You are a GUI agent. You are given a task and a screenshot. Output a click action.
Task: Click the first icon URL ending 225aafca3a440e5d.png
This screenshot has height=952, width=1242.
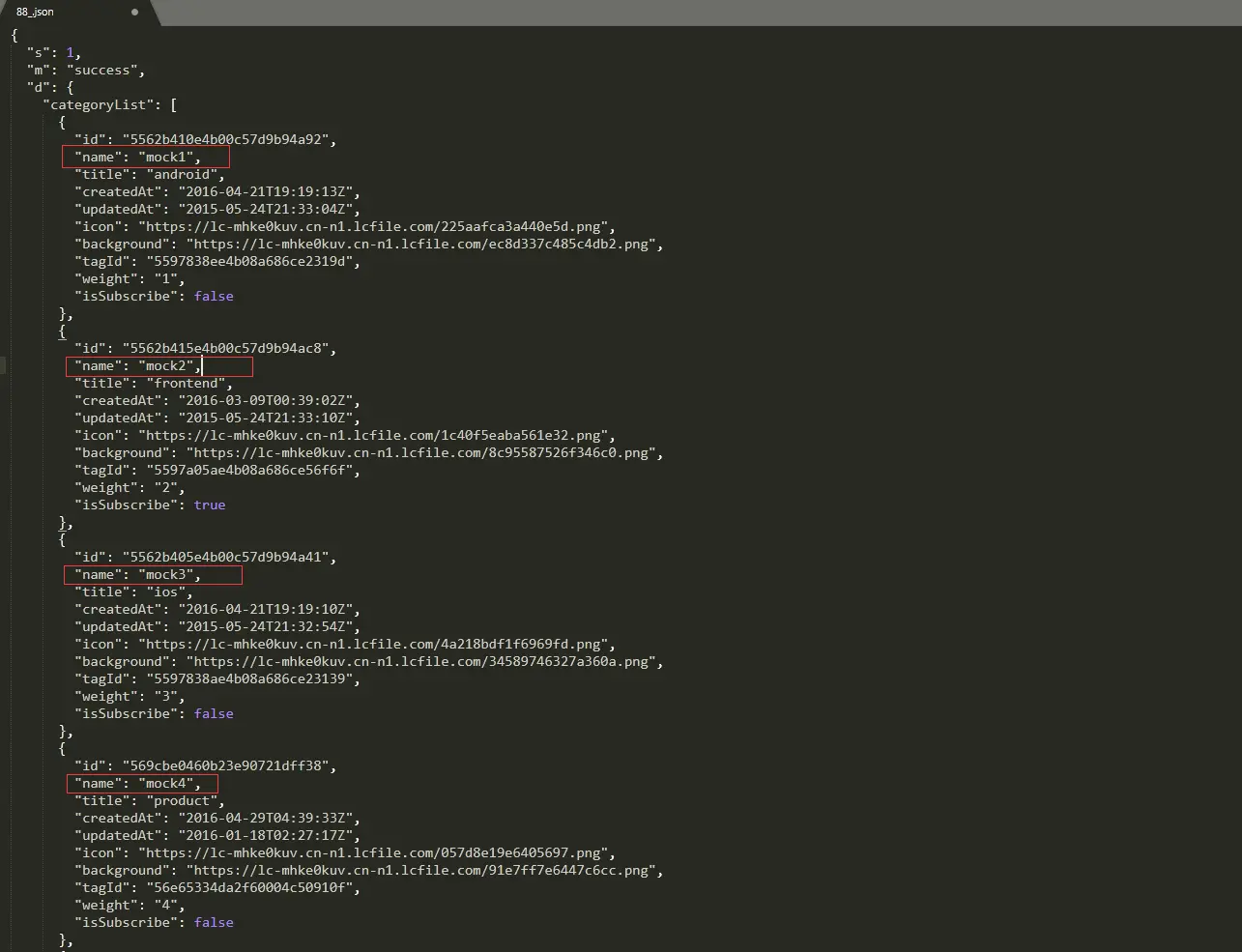(x=375, y=227)
